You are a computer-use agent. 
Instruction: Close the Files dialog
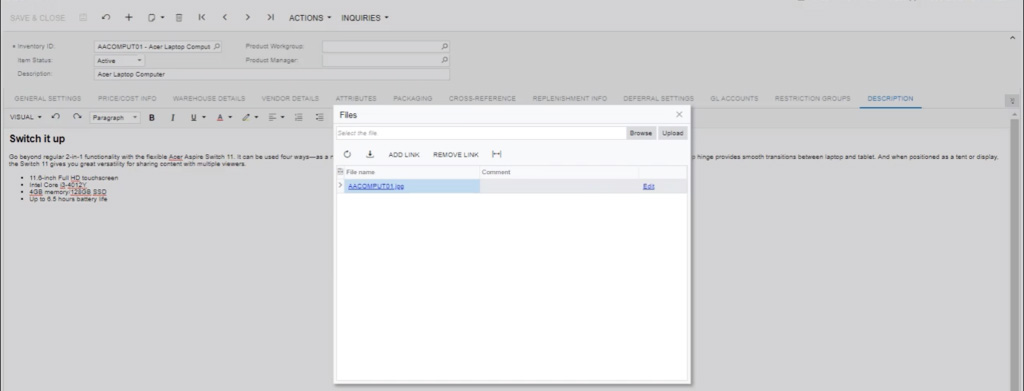pos(679,114)
